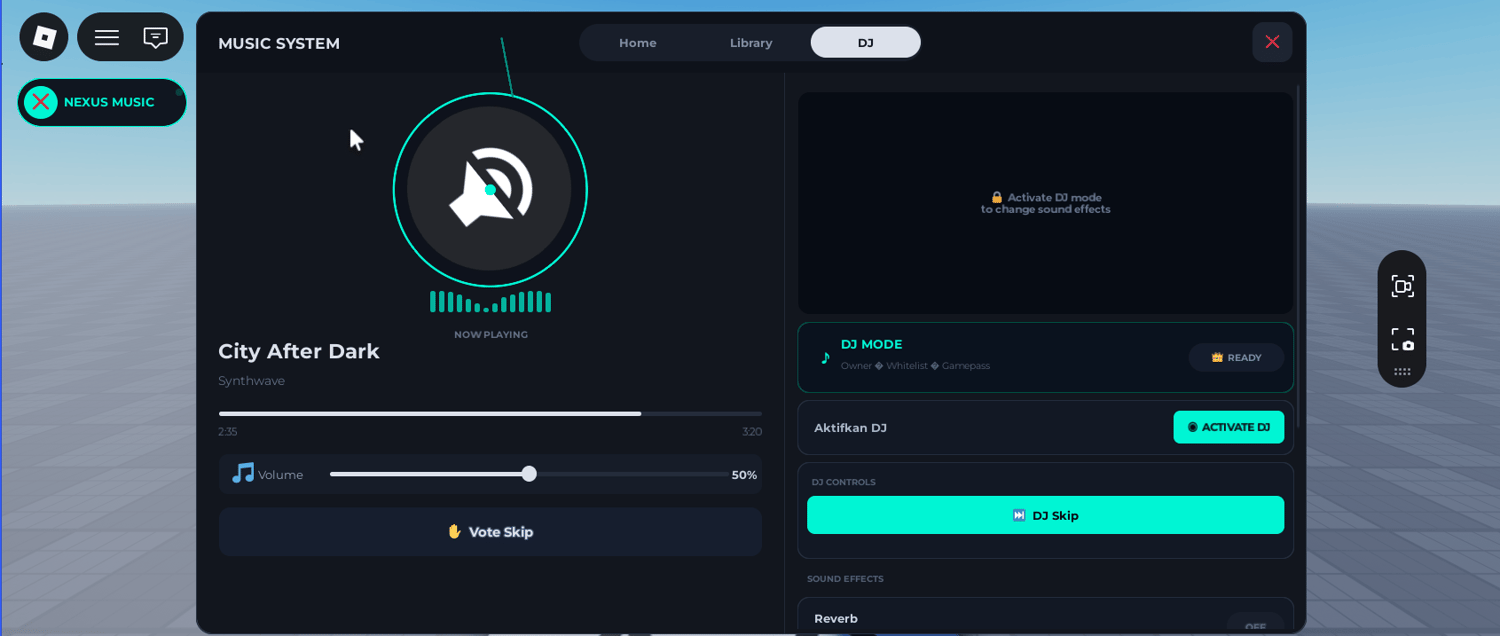The height and width of the screenshot is (636, 1500).
Task: Switch to the Home tab
Action: (x=638, y=43)
